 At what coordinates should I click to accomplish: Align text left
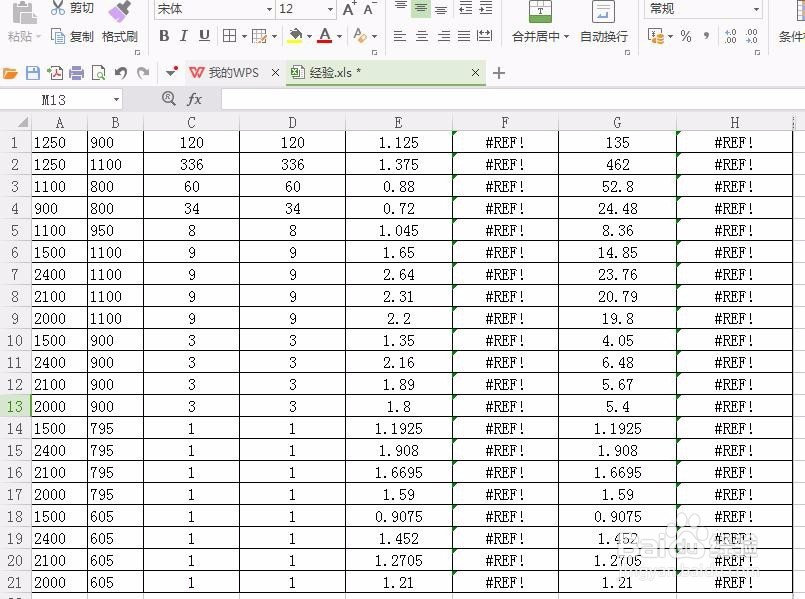[399, 36]
